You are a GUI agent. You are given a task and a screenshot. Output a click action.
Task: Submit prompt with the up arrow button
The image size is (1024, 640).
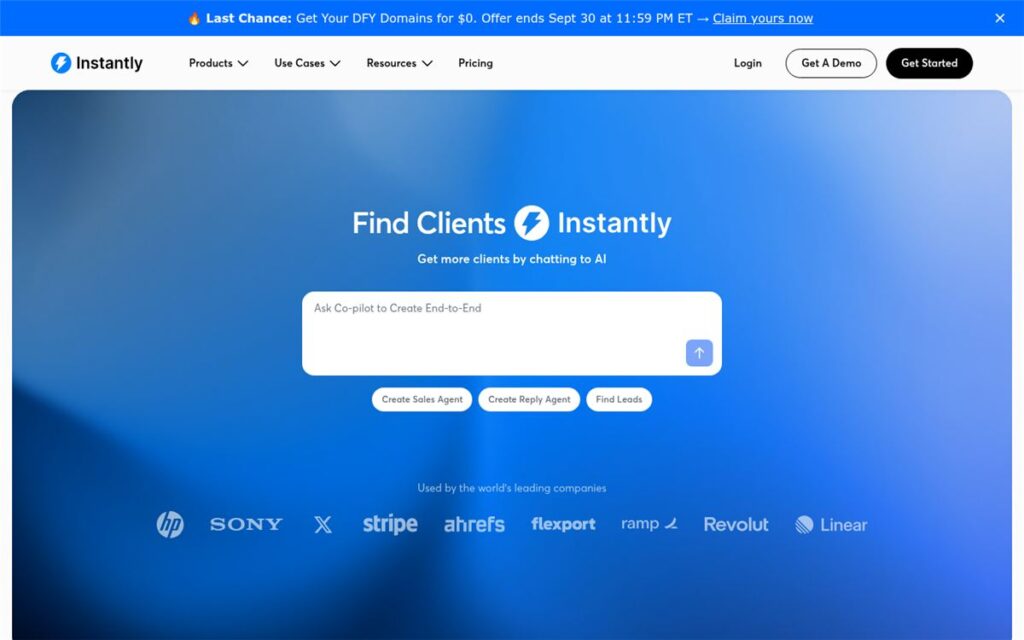coord(699,353)
